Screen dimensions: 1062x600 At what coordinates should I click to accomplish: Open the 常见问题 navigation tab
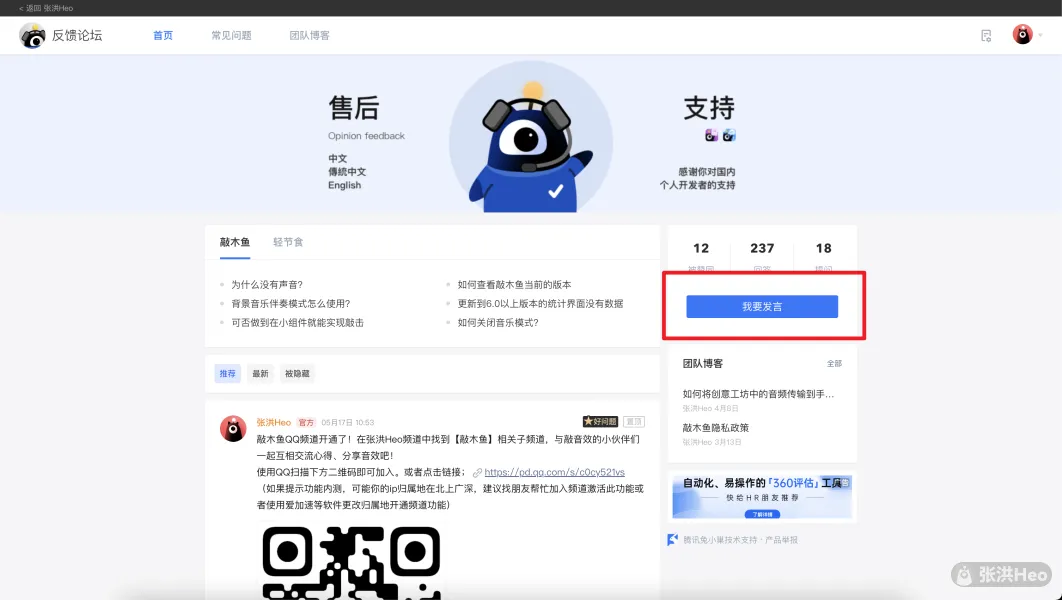click(231, 35)
